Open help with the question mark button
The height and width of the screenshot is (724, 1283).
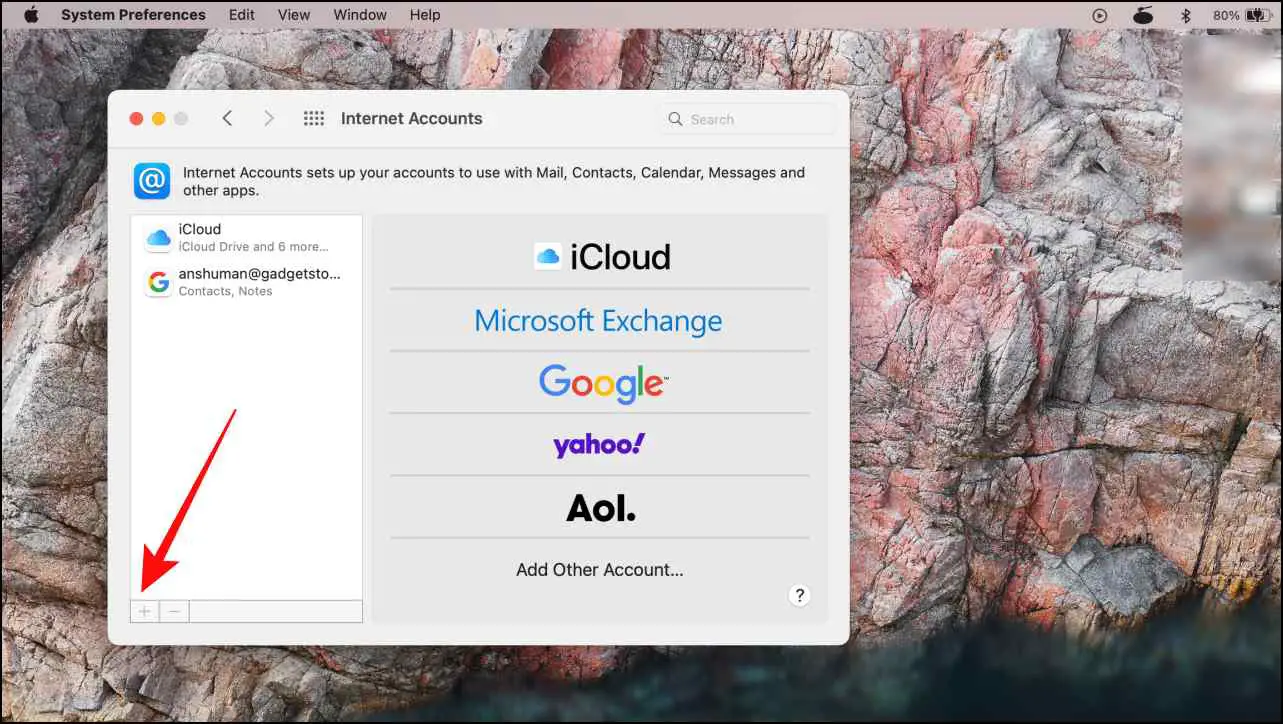point(799,595)
